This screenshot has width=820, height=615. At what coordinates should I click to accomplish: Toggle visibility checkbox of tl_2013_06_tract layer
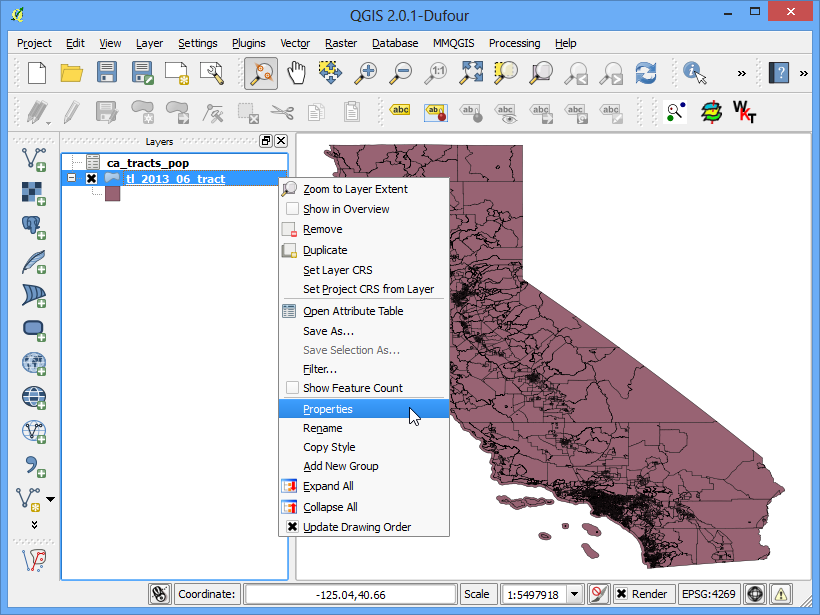(92, 178)
